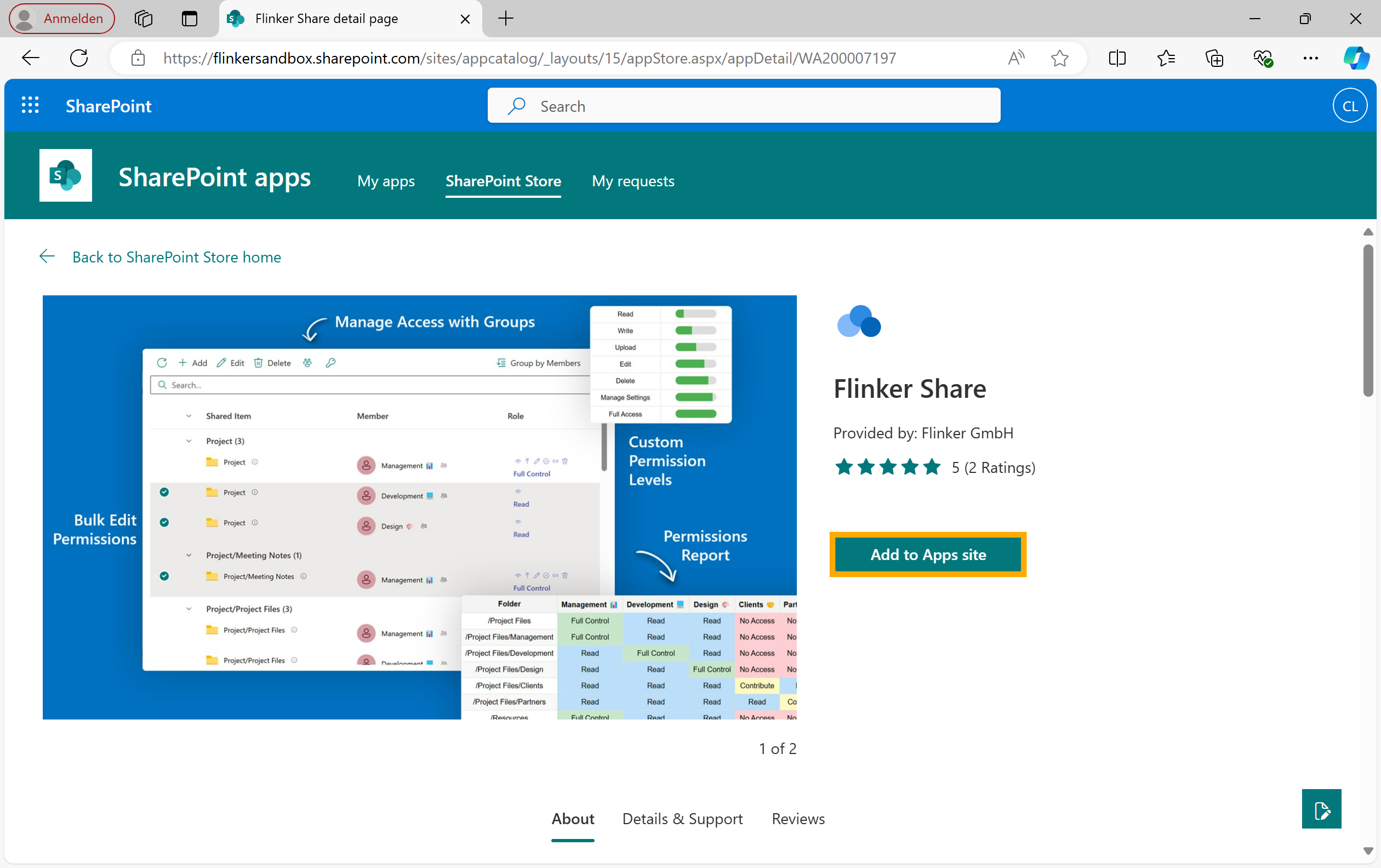Viewport: 1381px width, 868px height.
Task: Click the Provided by: Flinker GmbH text
Action: 923,432
